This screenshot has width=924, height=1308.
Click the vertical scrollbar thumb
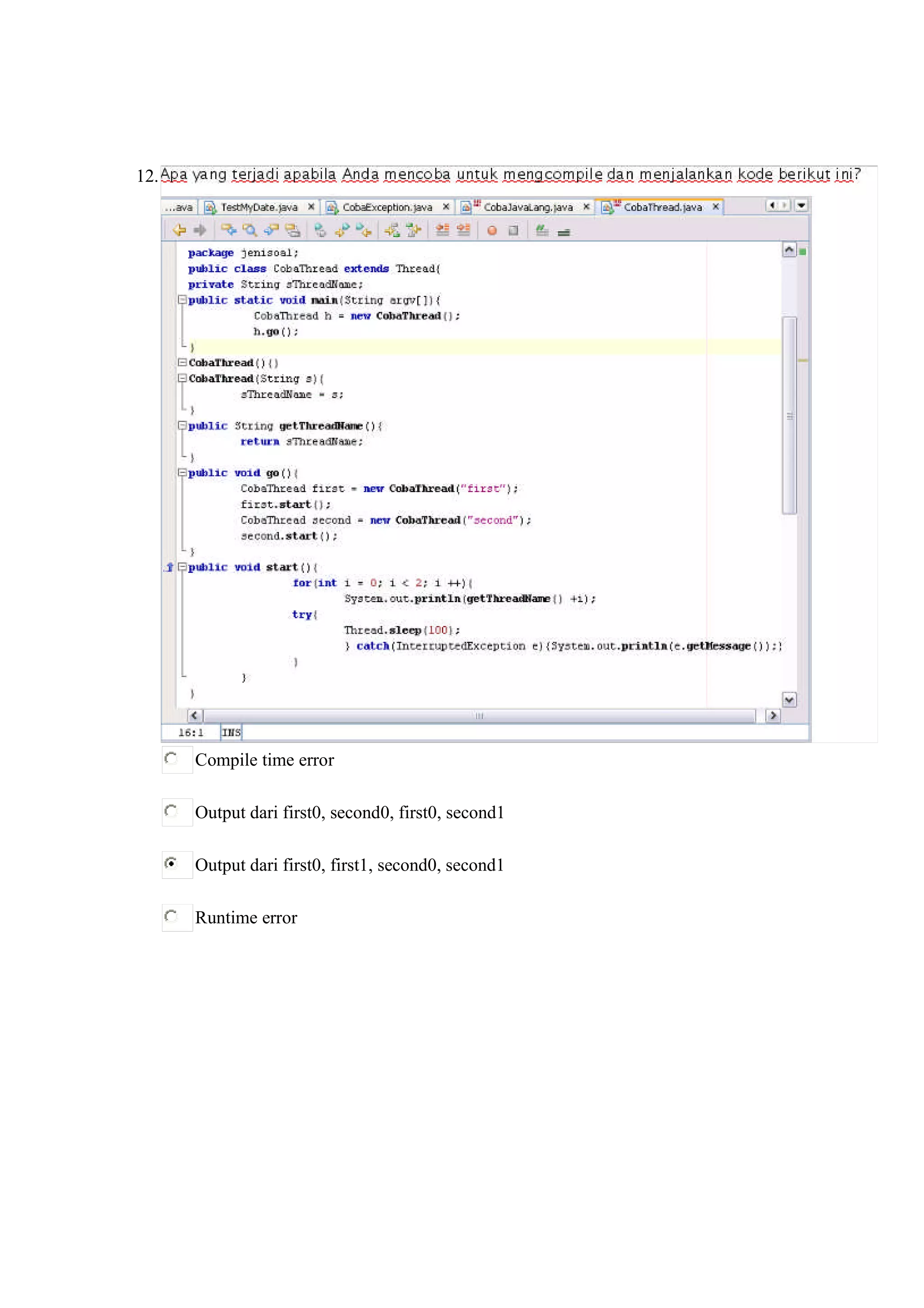click(789, 415)
